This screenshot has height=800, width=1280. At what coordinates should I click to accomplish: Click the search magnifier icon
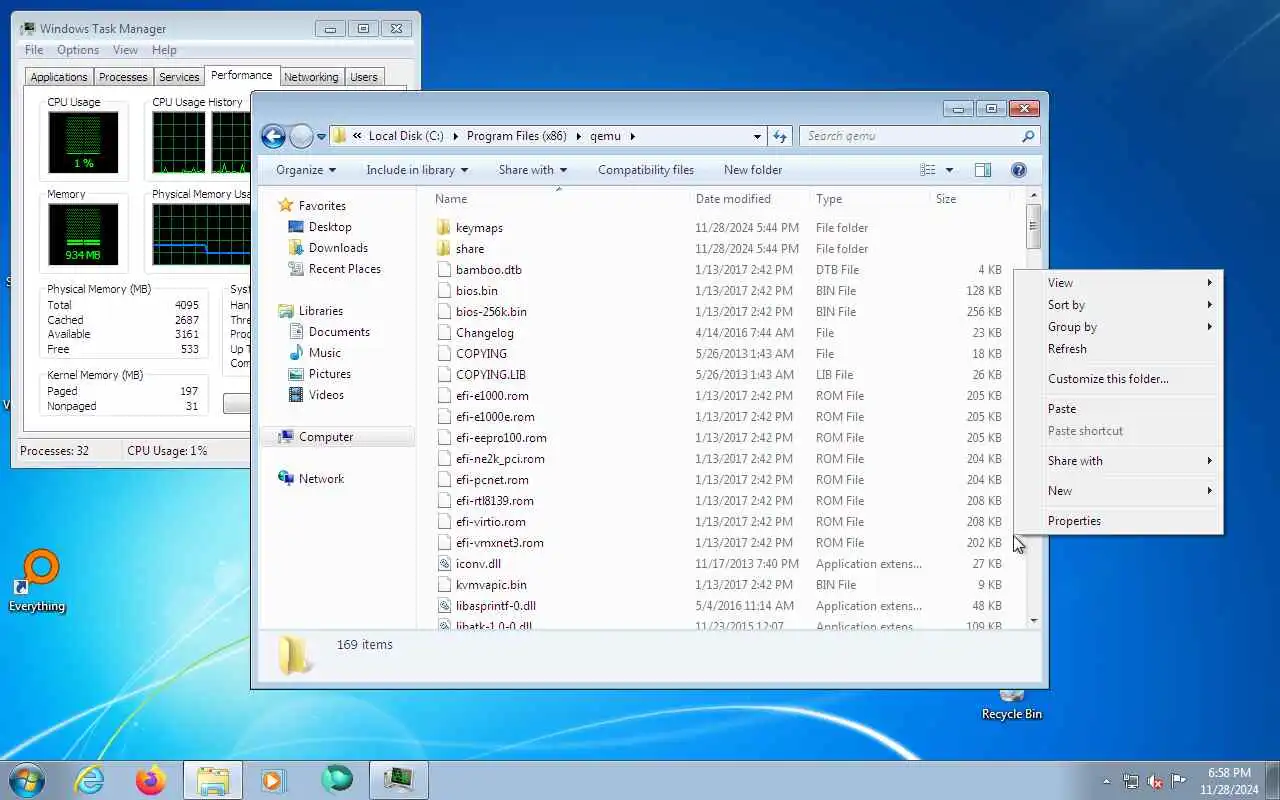click(x=1027, y=136)
